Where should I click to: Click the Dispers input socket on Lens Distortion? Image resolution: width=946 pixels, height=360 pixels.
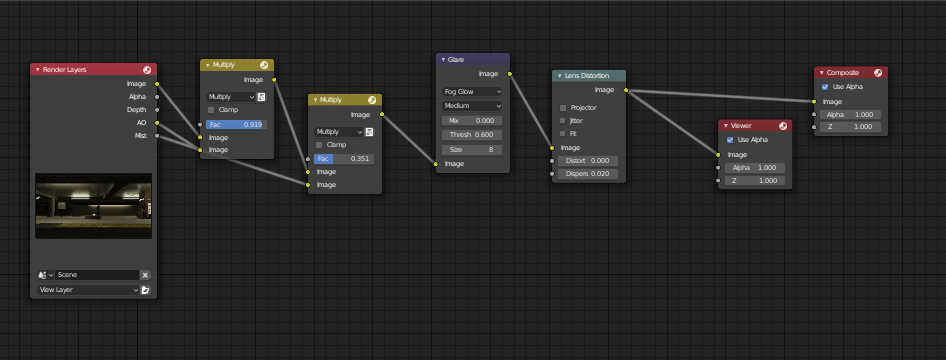[x=552, y=174]
